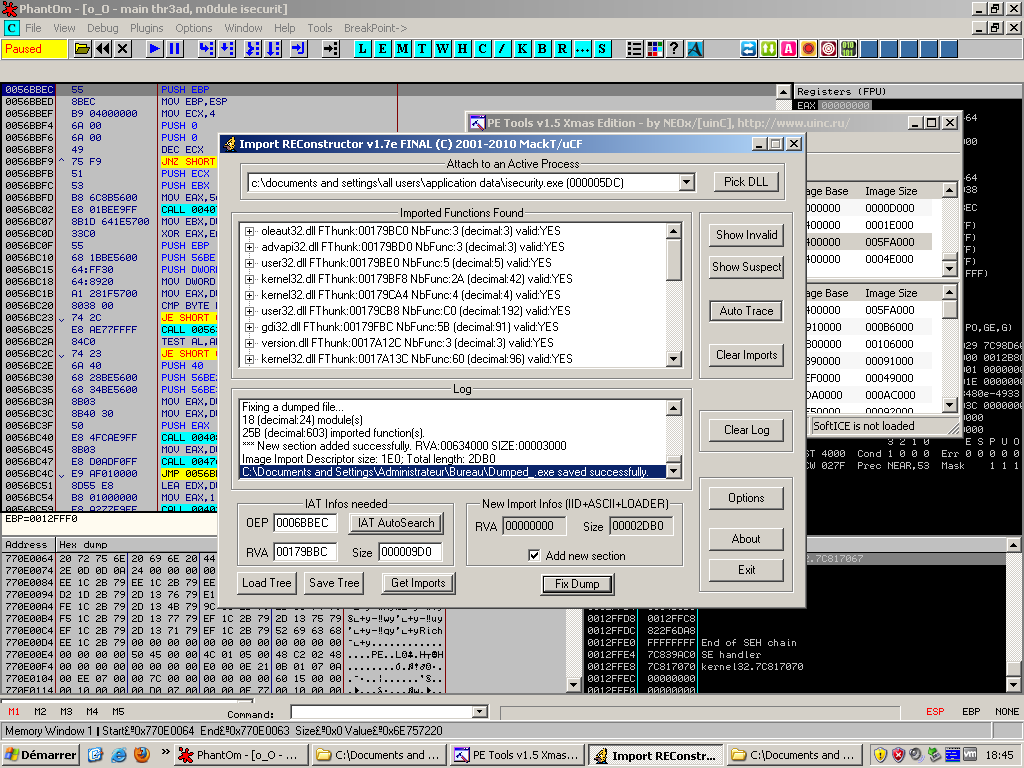Click the Clear Log button
This screenshot has width=1024, height=768.
pos(746,430)
